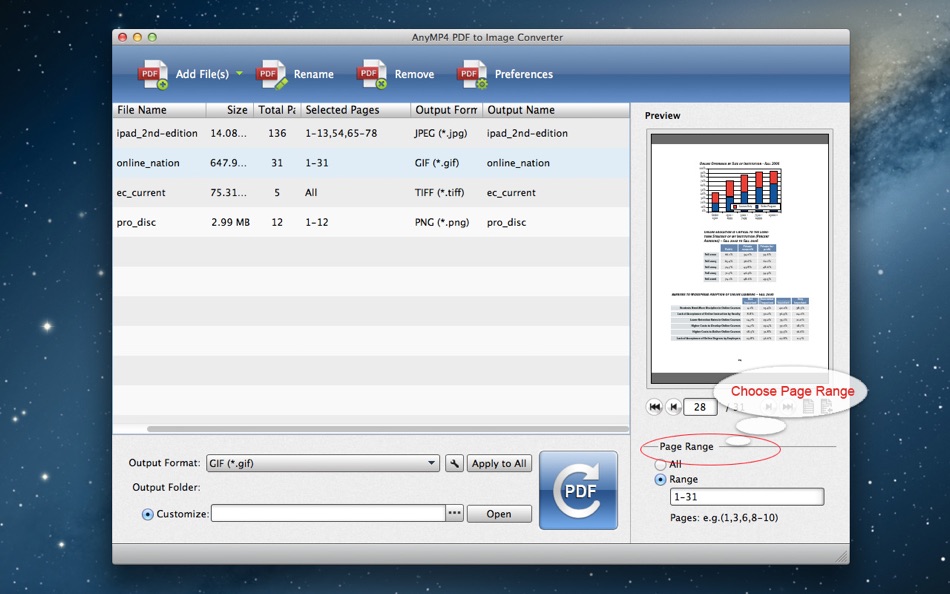Go to previous preview page
Screen dimensions: 950x594
coord(673,407)
